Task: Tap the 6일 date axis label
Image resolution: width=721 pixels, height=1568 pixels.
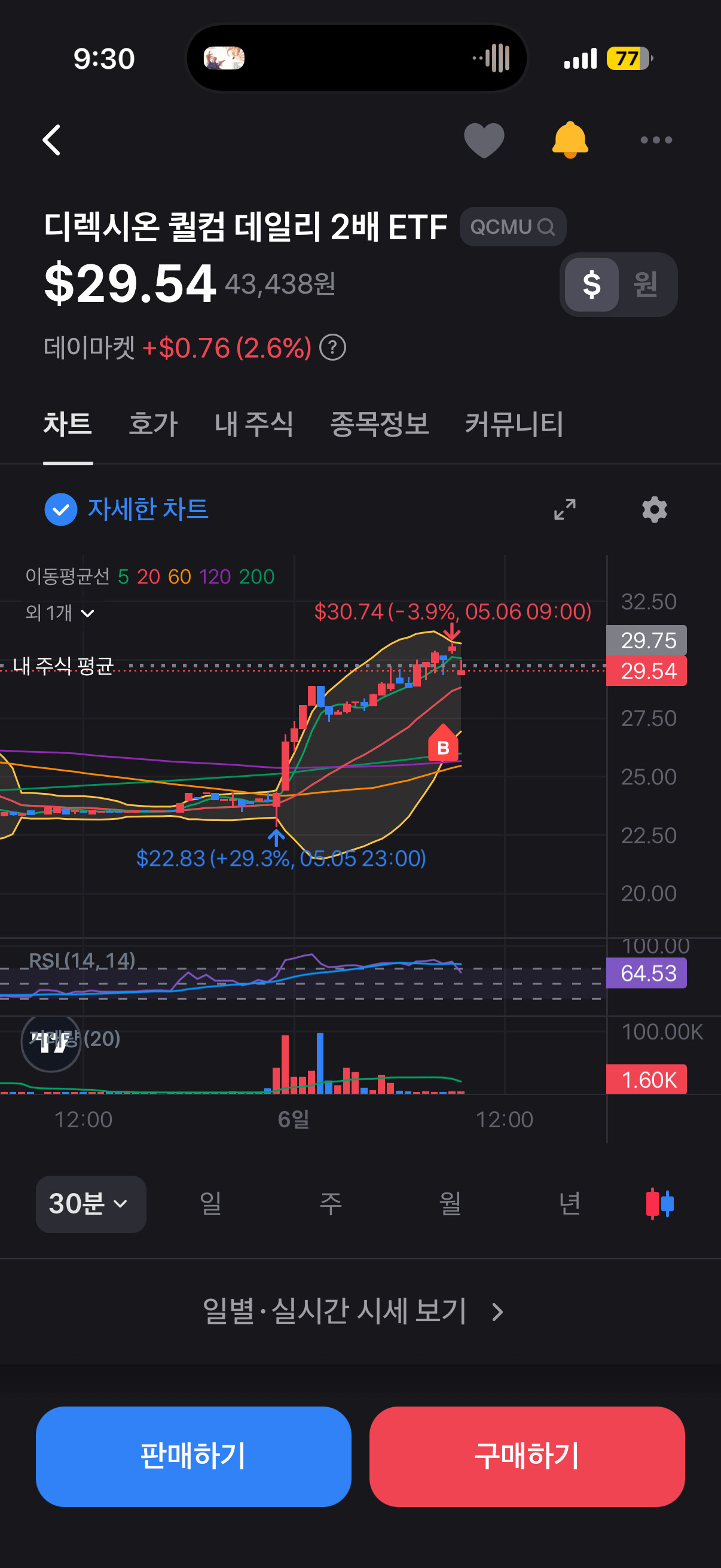Action: pyautogui.click(x=294, y=1119)
